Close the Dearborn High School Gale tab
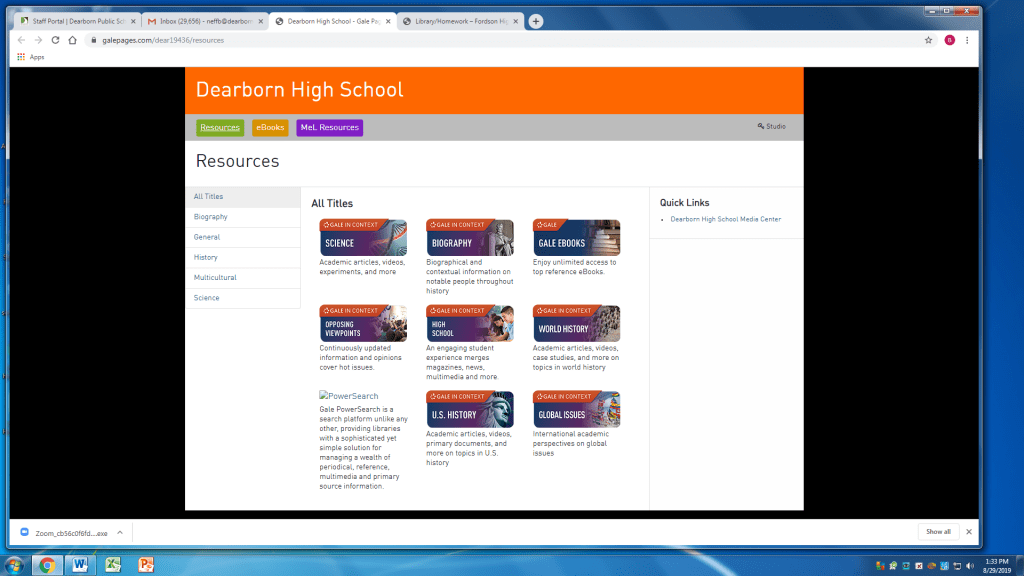The width and height of the screenshot is (1024, 576). pyautogui.click(x=388, y=21)
